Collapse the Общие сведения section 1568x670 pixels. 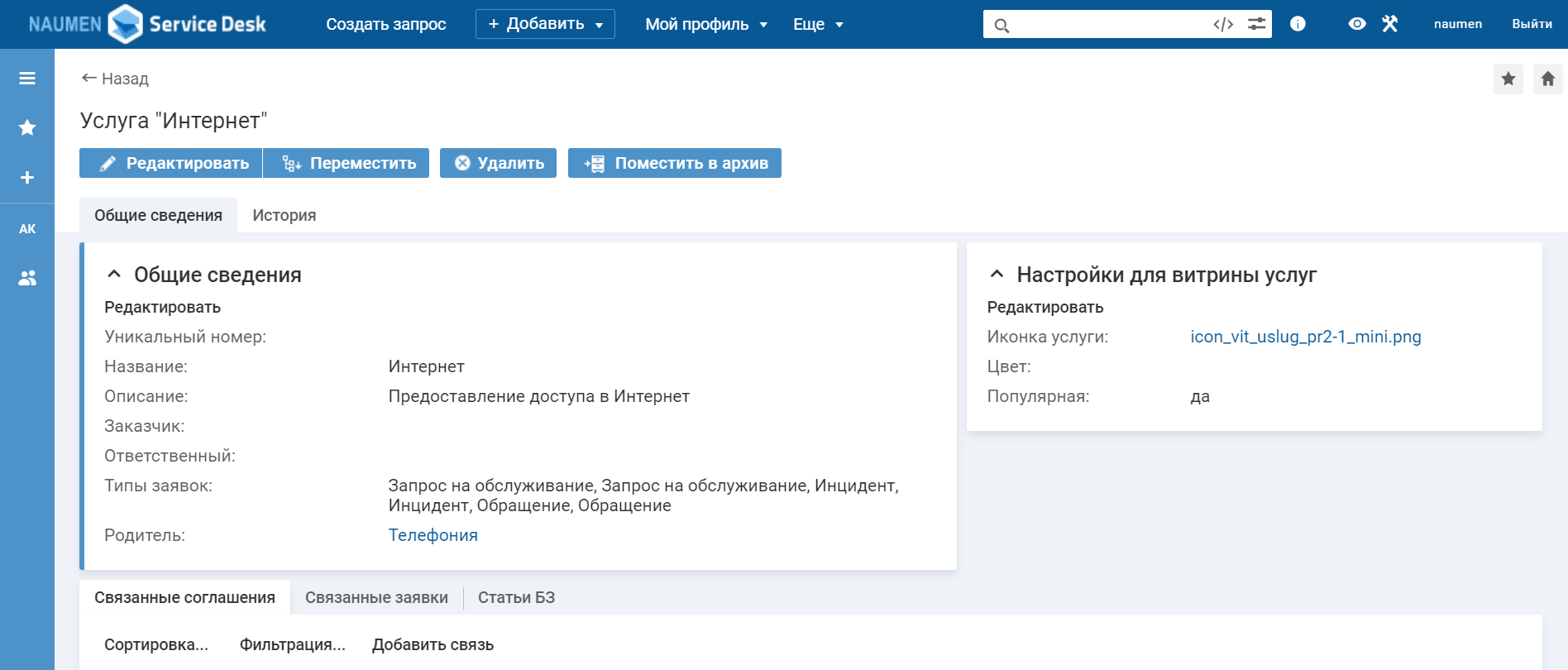tap(115, 275)
